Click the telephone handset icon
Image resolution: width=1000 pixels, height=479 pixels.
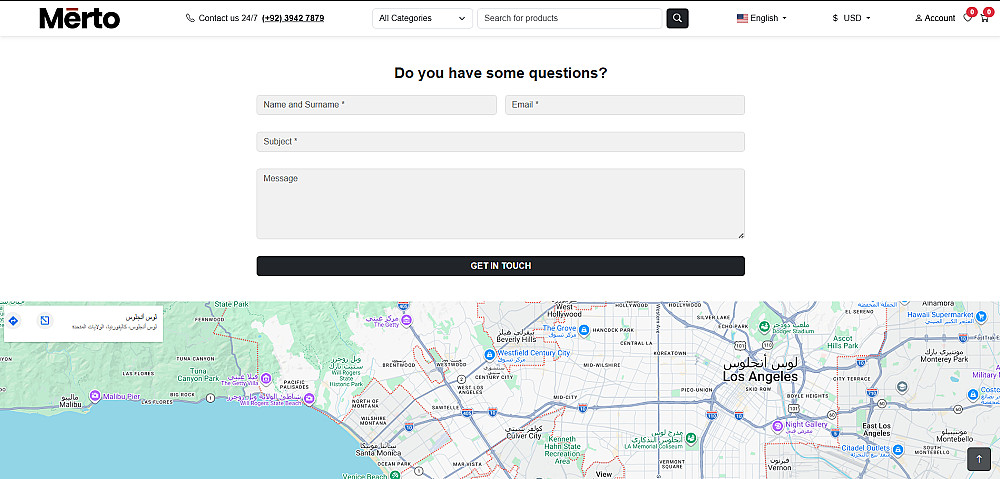pyautogui.click(x=190, y=18)
